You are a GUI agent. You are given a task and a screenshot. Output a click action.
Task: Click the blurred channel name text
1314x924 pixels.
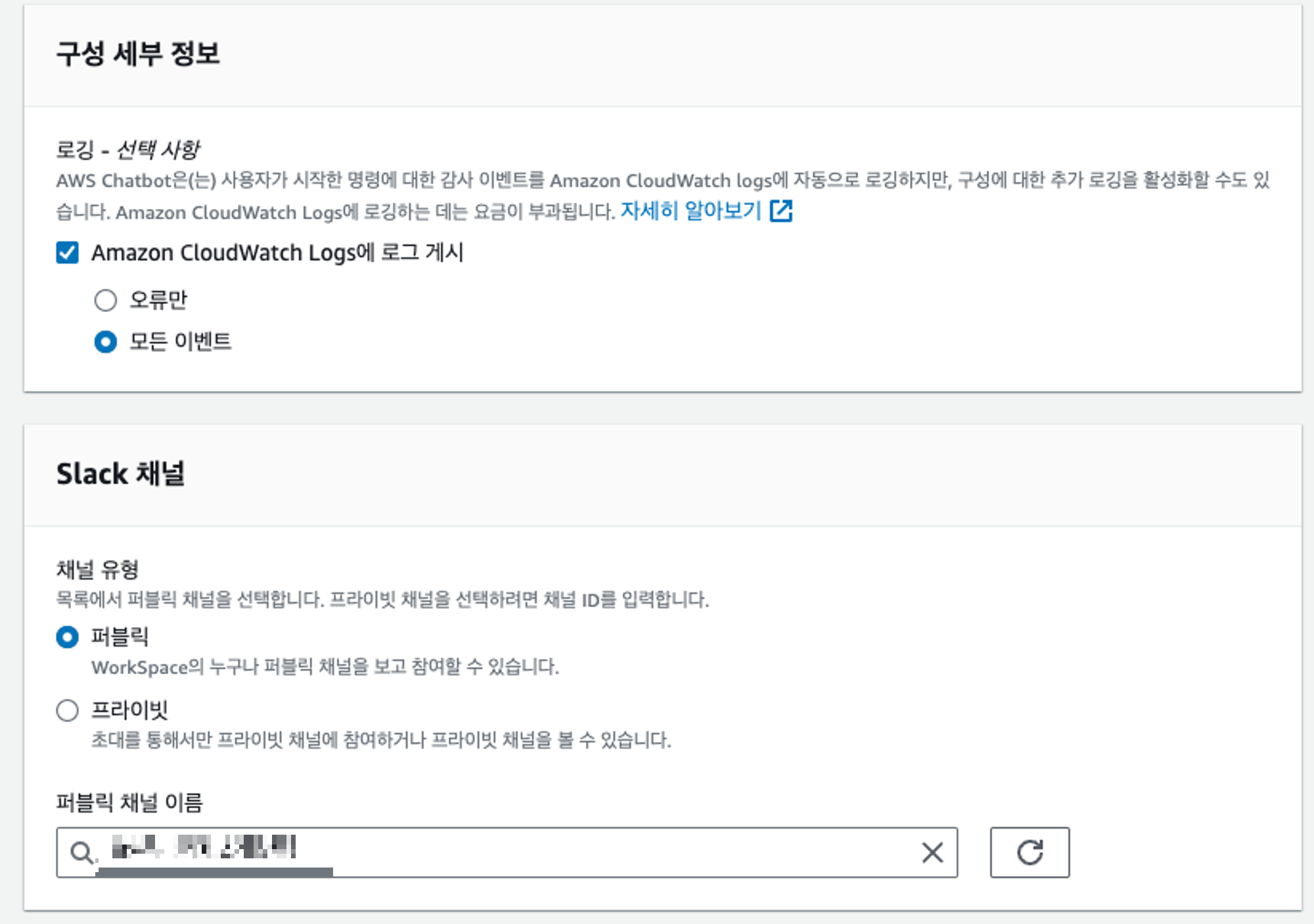(x=204, y=847)
